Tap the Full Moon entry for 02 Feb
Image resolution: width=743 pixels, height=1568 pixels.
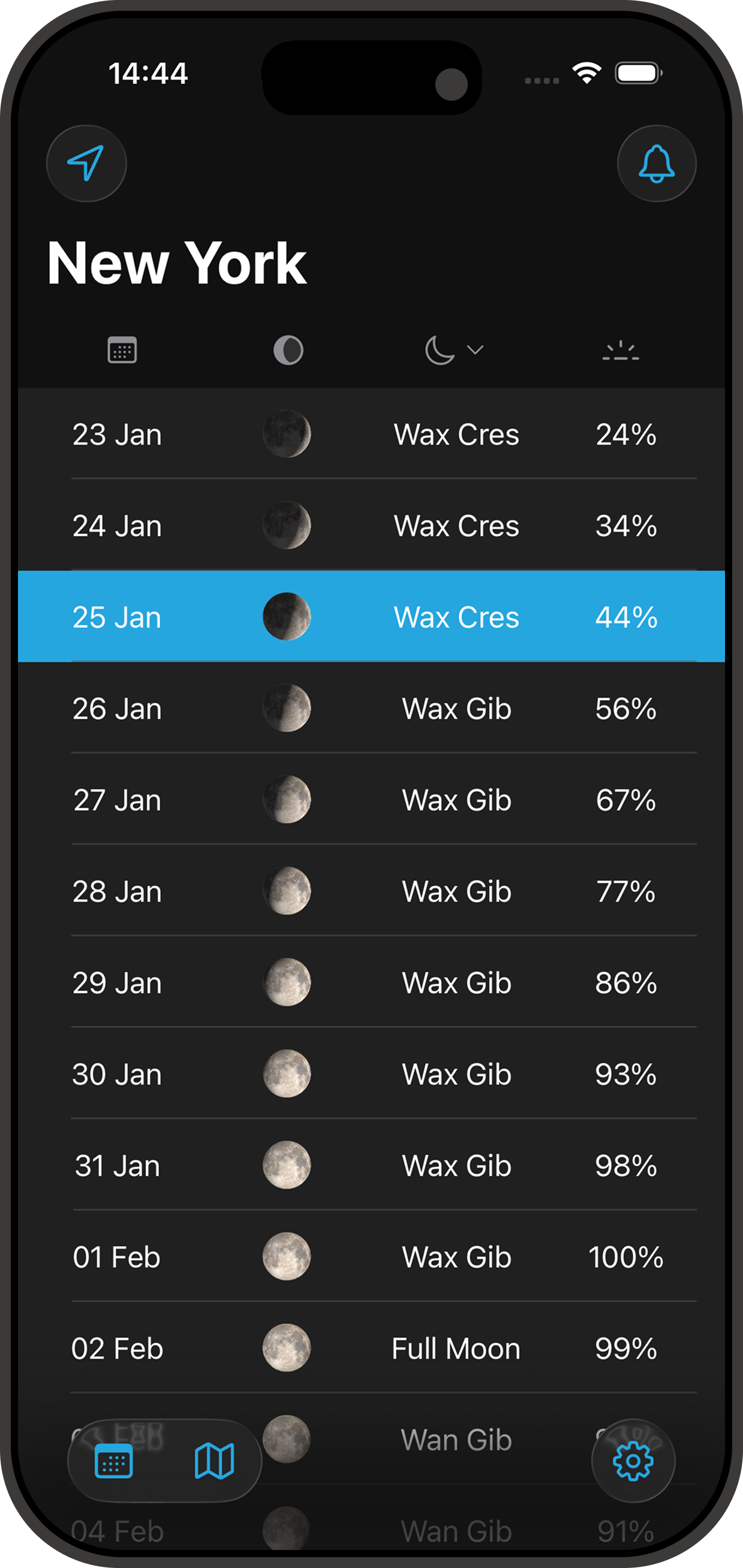pos(456,1348)
